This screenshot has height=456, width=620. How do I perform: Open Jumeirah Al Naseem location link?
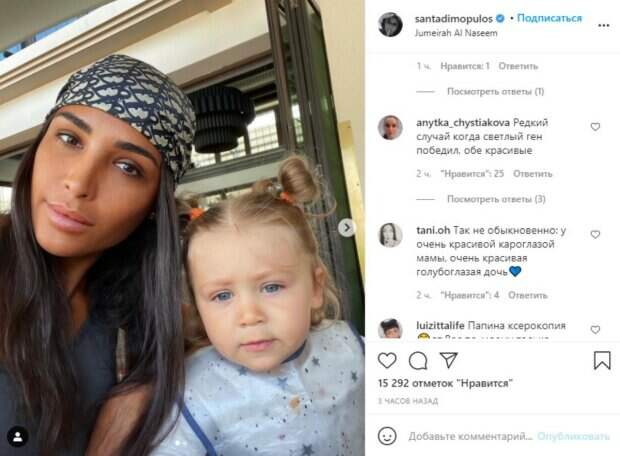coord(456,33)
